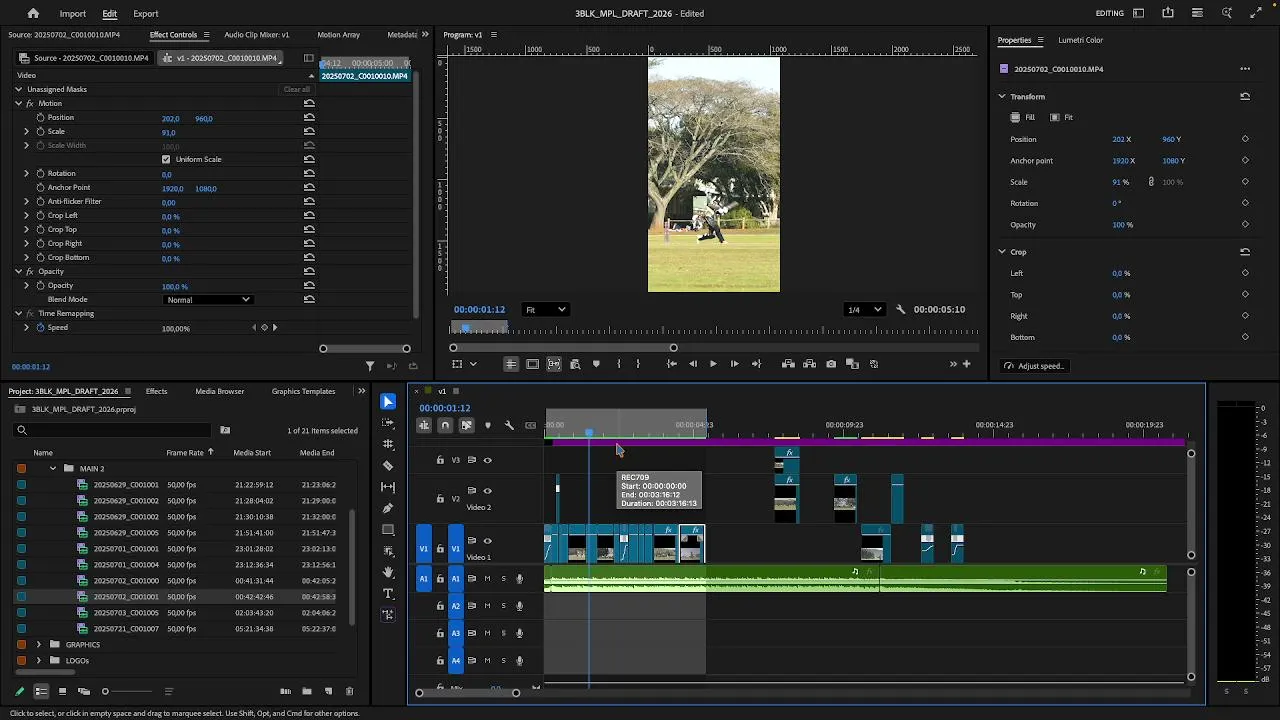1280x720 pixels.
Task: Click the project panel thumbnail zoom slider
Action: point(105,691)
